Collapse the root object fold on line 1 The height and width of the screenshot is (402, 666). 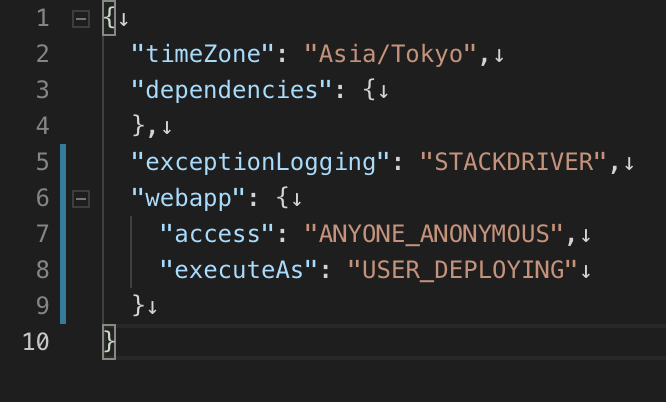click(x=81, y=19)
